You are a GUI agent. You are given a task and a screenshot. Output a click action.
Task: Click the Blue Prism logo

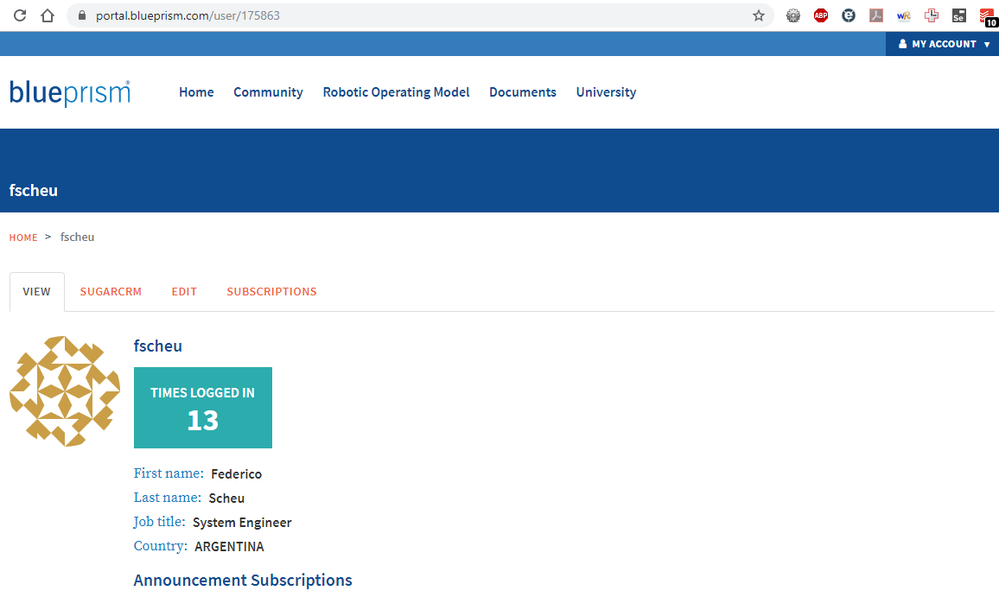(x=69, y=93)
